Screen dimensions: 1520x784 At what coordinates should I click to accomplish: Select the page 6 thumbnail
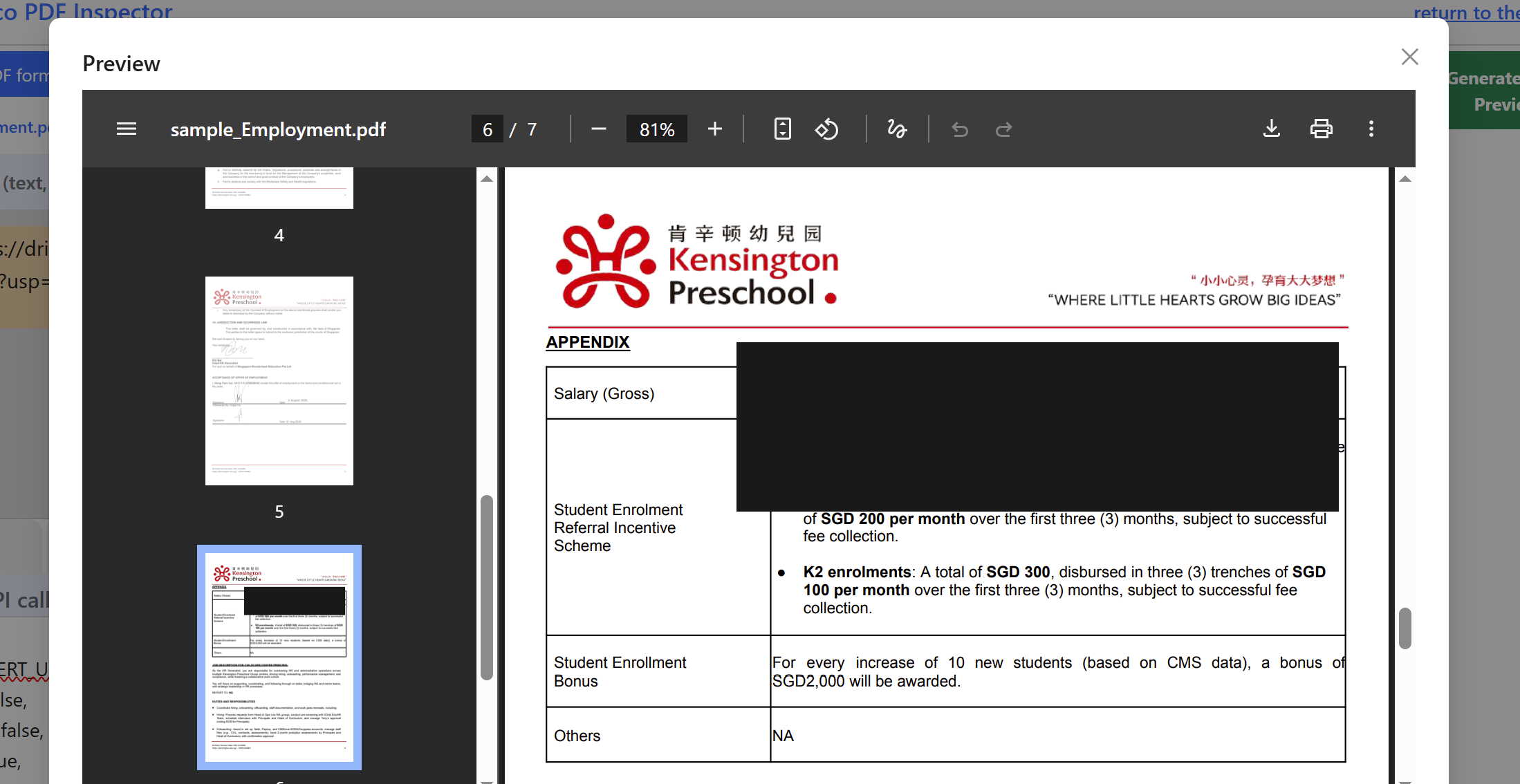point(279,657)
